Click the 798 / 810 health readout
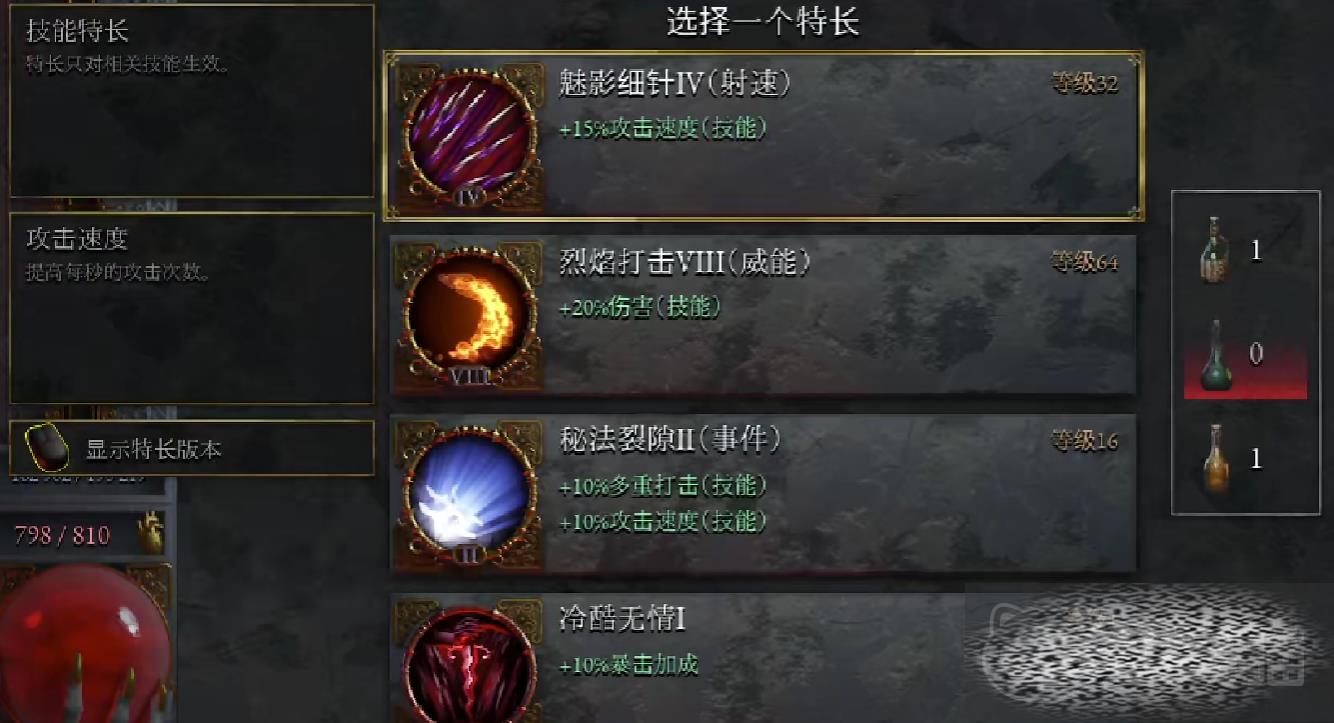1334x723 pixels. [x=62, y=535]
